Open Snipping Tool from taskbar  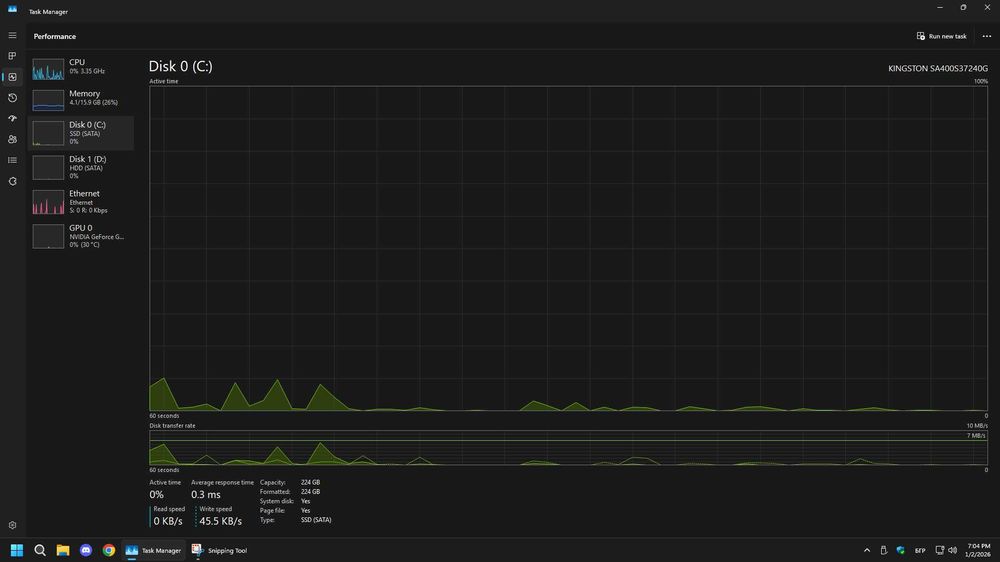pos(219,550)
